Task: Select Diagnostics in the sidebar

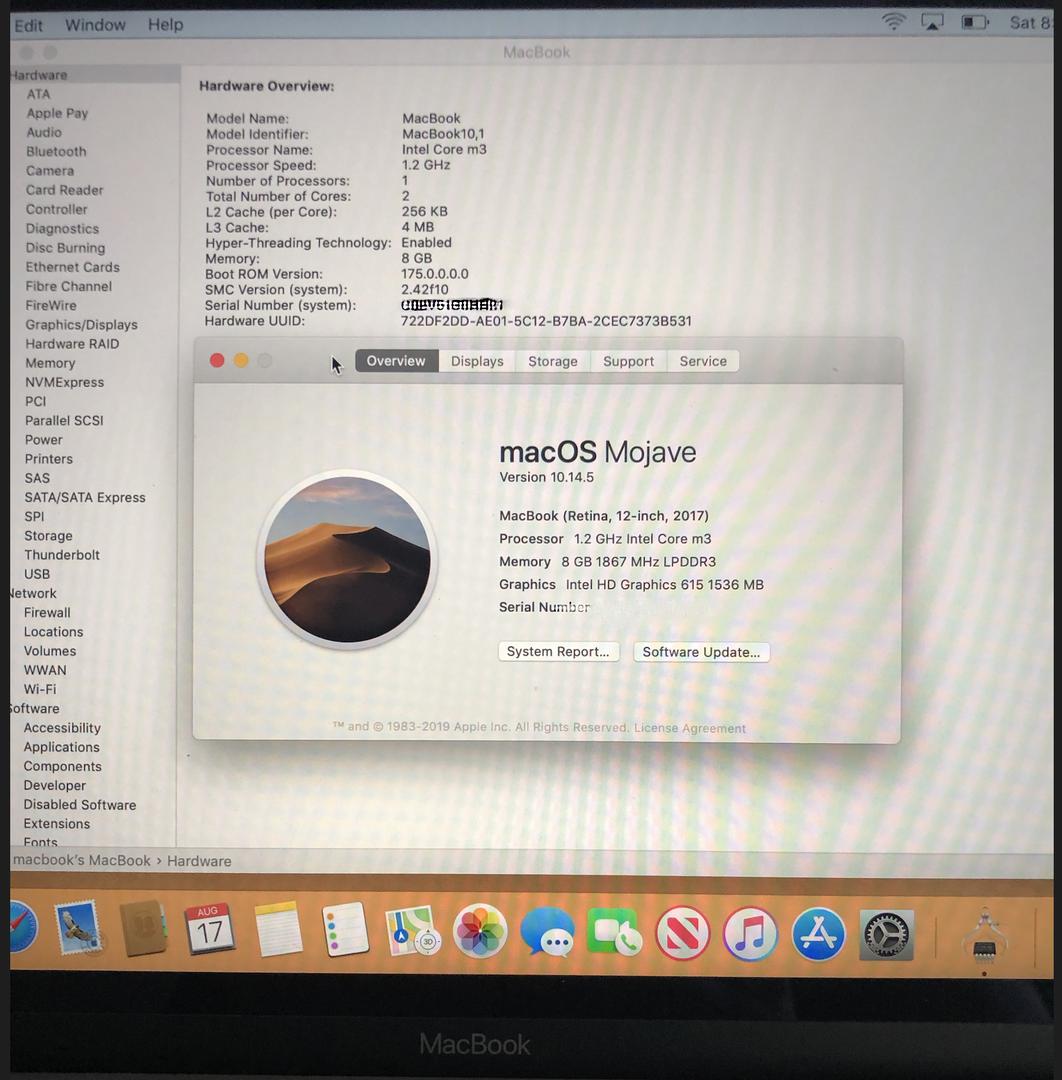Action: pyautogui.click(x=63, y=229)
